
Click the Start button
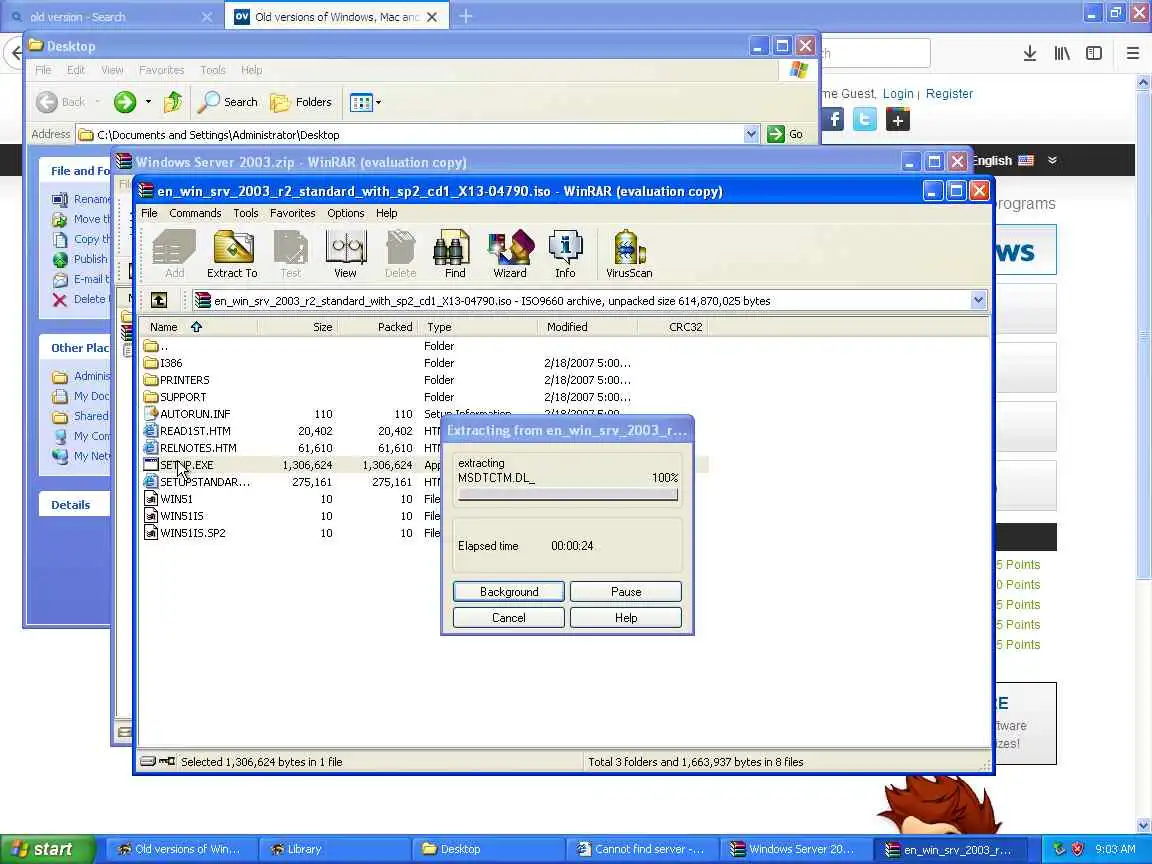pyautogui.click(x=48, y=849)
